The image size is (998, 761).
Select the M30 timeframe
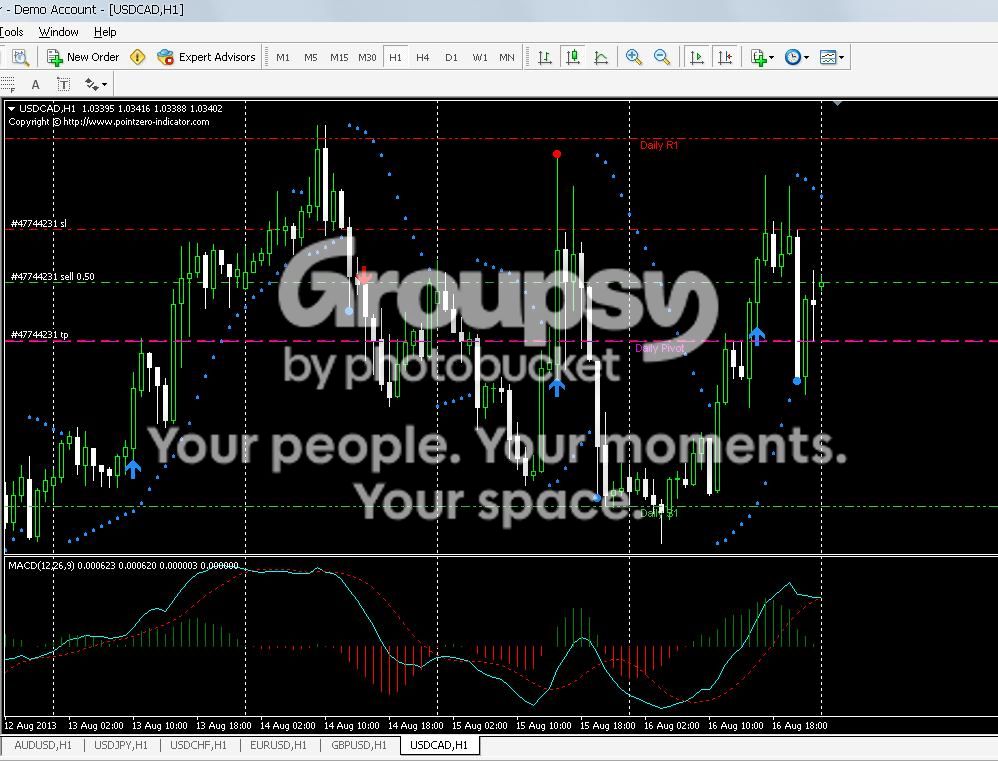367,57
